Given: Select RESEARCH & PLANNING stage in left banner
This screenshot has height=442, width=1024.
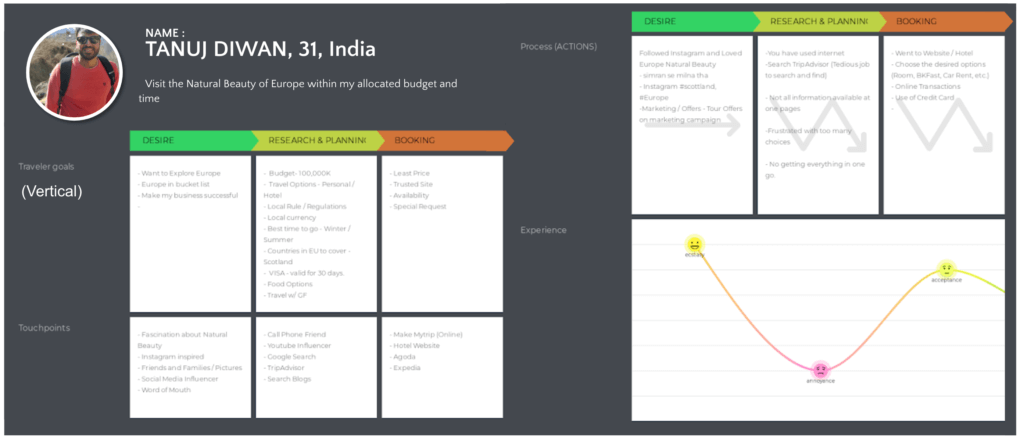Looking at the screenshot, I should pos(316,140).
